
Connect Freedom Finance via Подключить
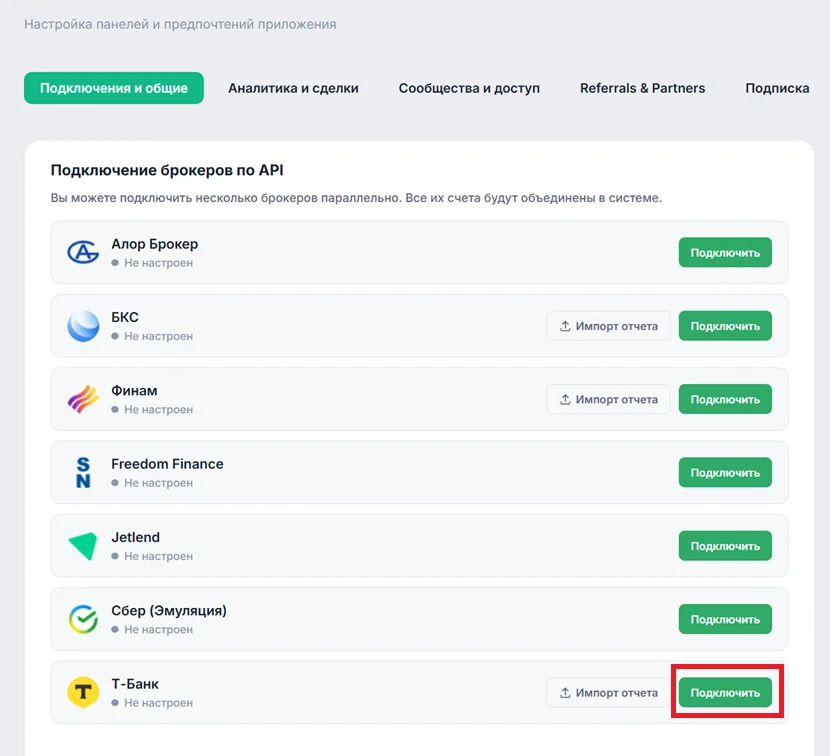click(x=725, y=472)
